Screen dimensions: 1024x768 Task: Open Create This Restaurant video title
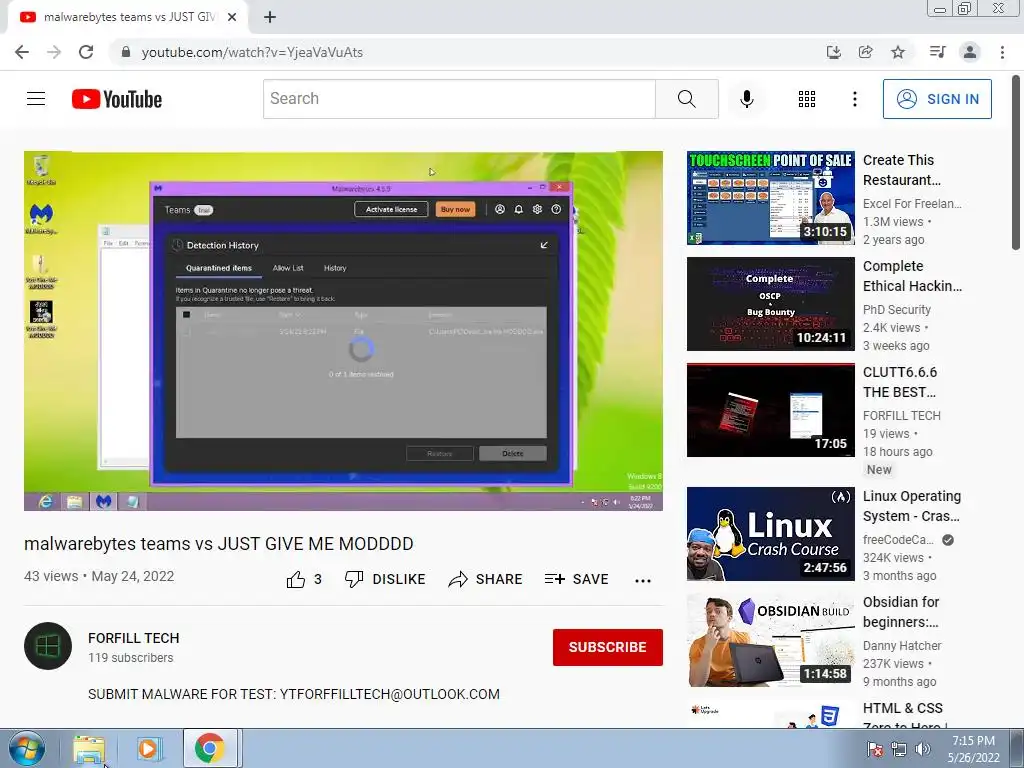coord(902,170)
